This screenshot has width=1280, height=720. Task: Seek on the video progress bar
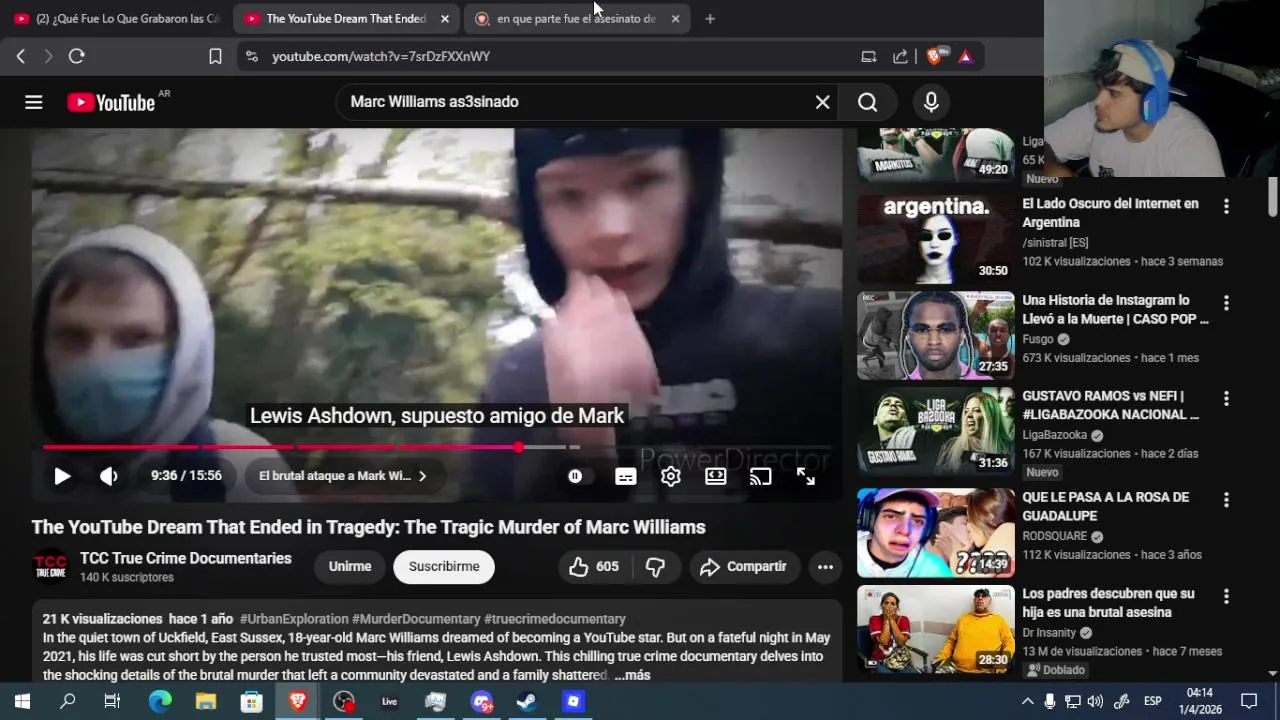pyautogui.click(x=437, y=447)
